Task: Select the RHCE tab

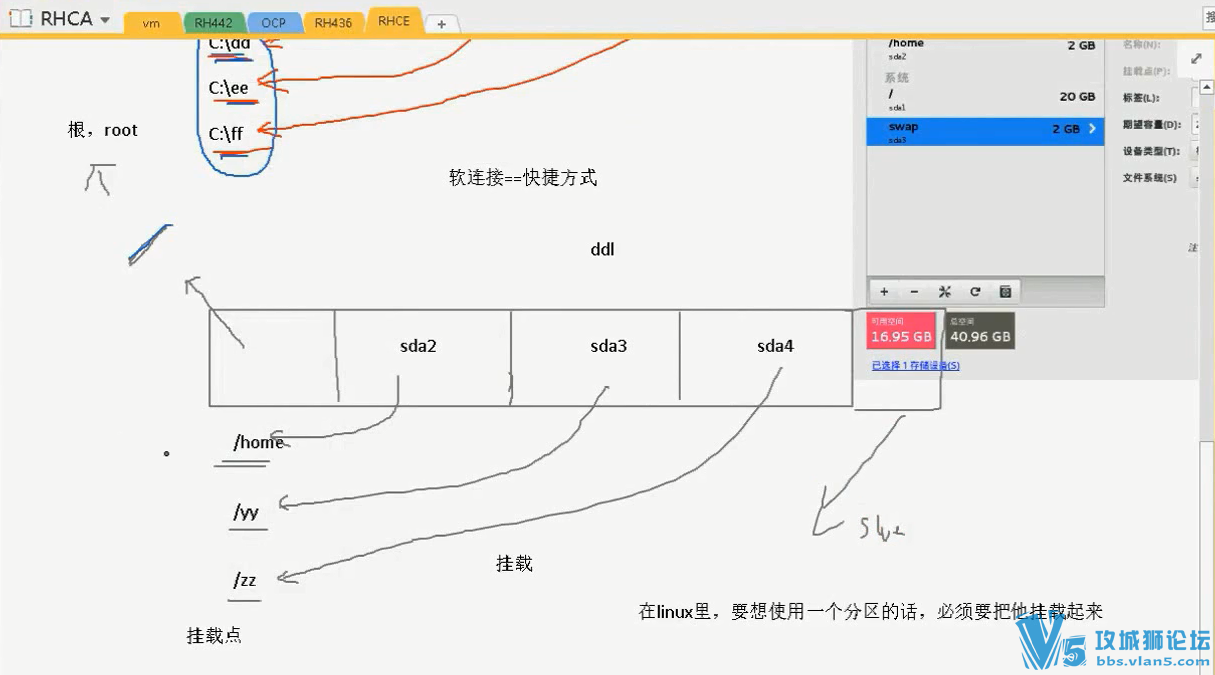Action: point(394,21)
